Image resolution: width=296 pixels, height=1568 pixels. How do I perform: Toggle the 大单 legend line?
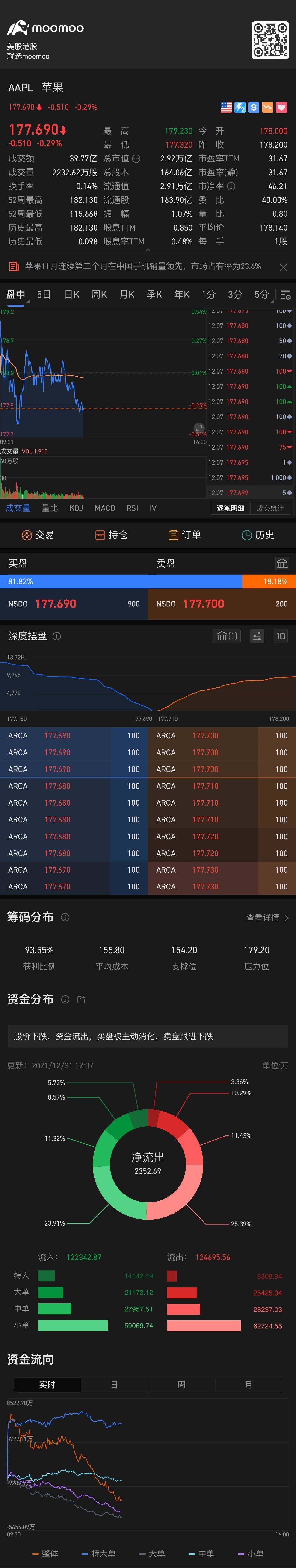(152, 1553)
